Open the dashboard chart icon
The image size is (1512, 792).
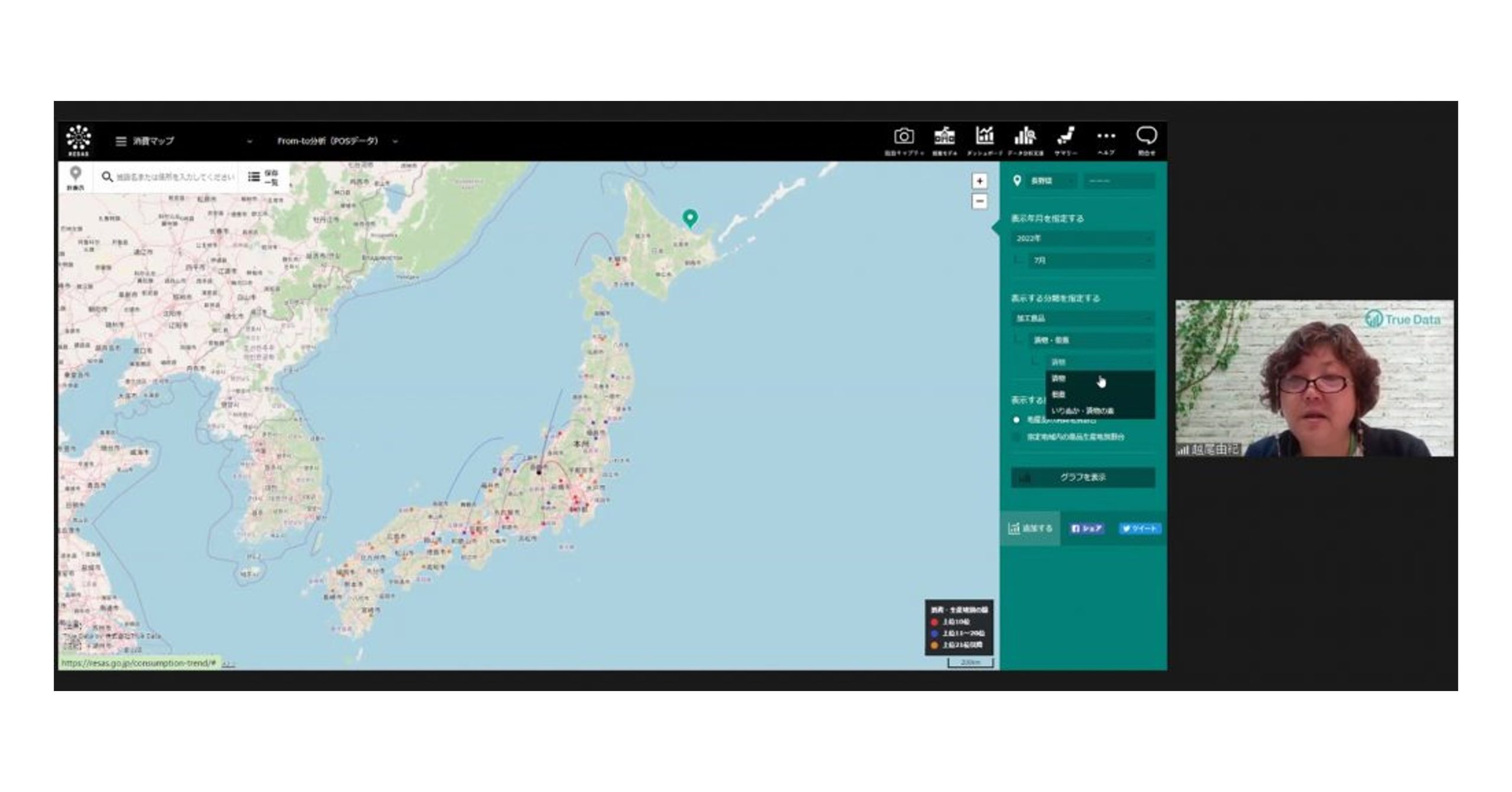coord(986,138)
